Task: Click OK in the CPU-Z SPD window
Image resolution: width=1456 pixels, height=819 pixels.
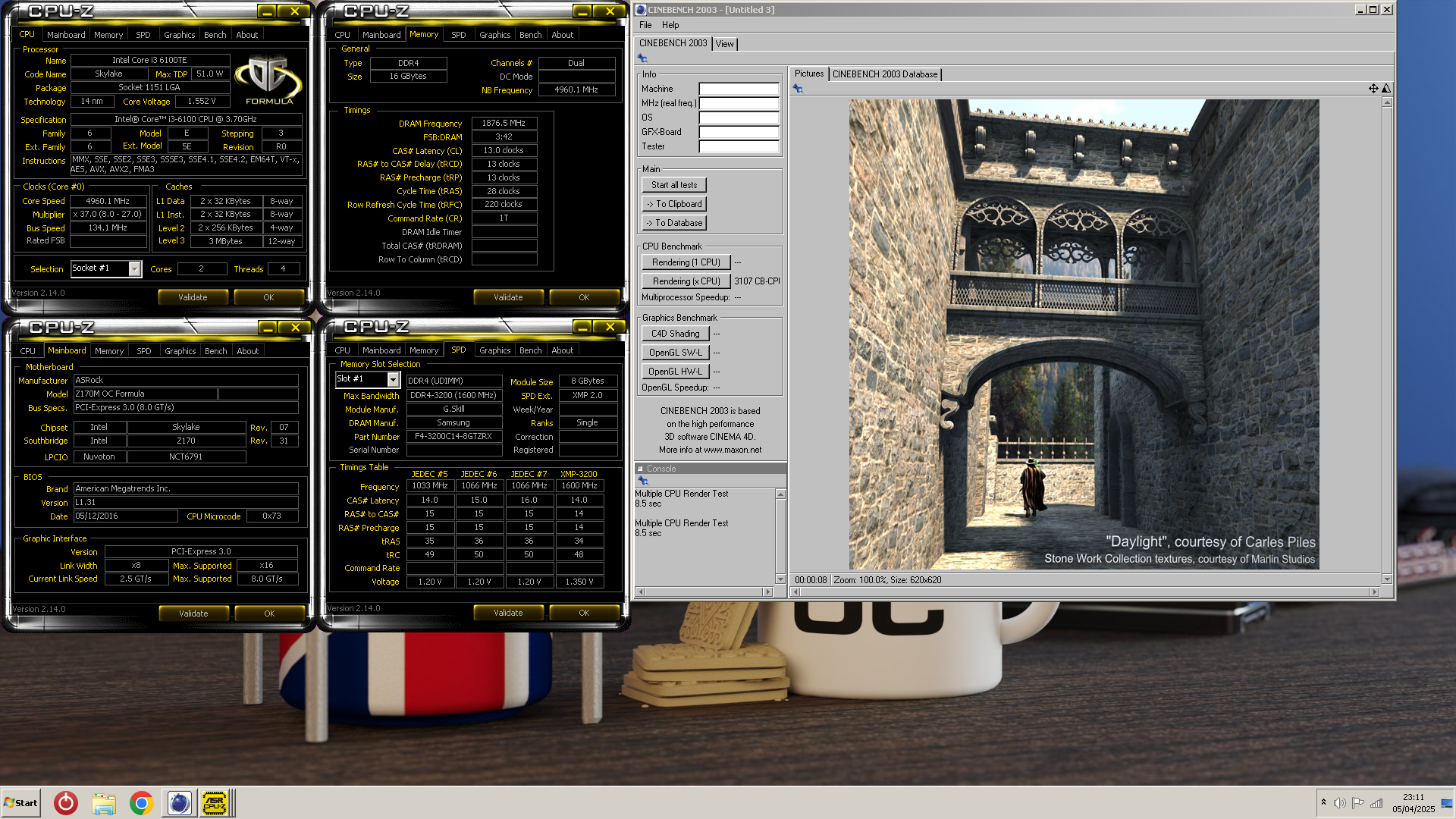Action: click(x=584, y=613)
